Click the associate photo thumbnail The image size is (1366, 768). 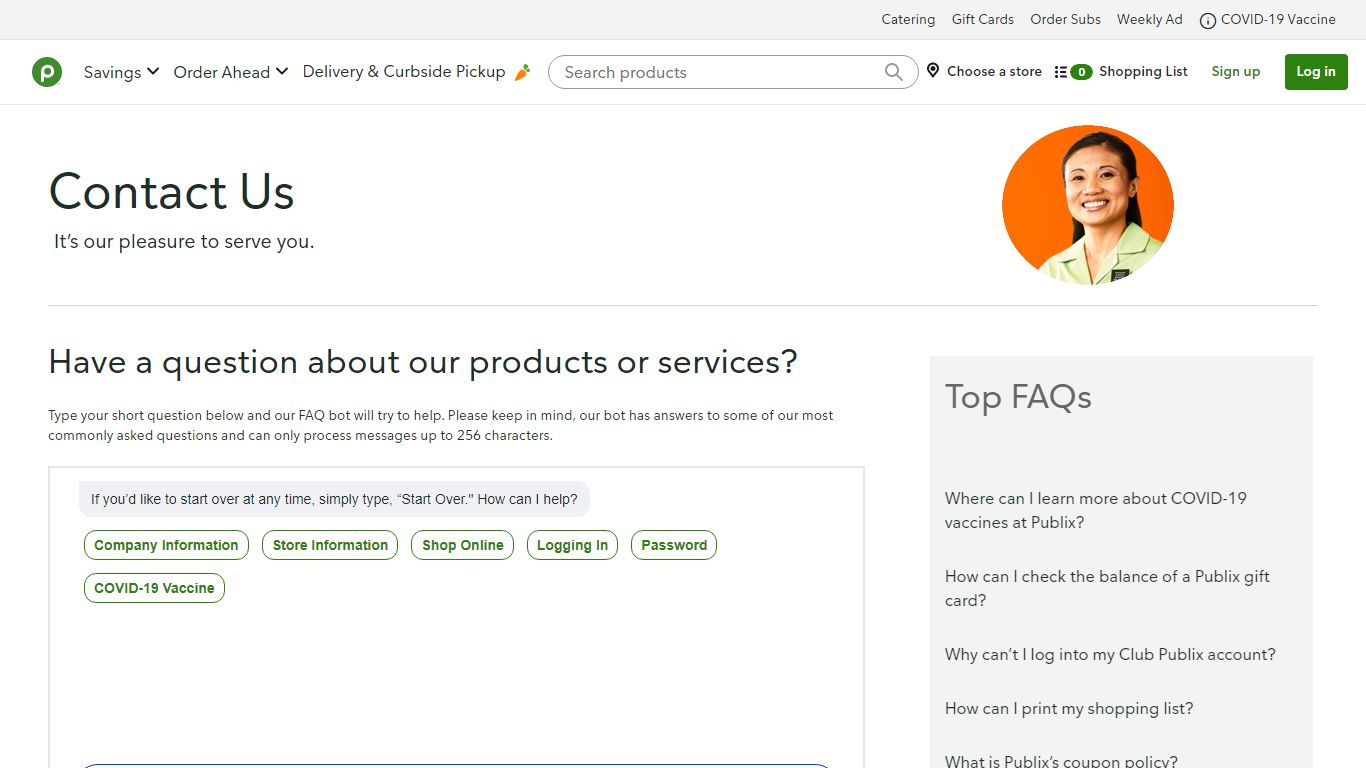coord(1088,205)
